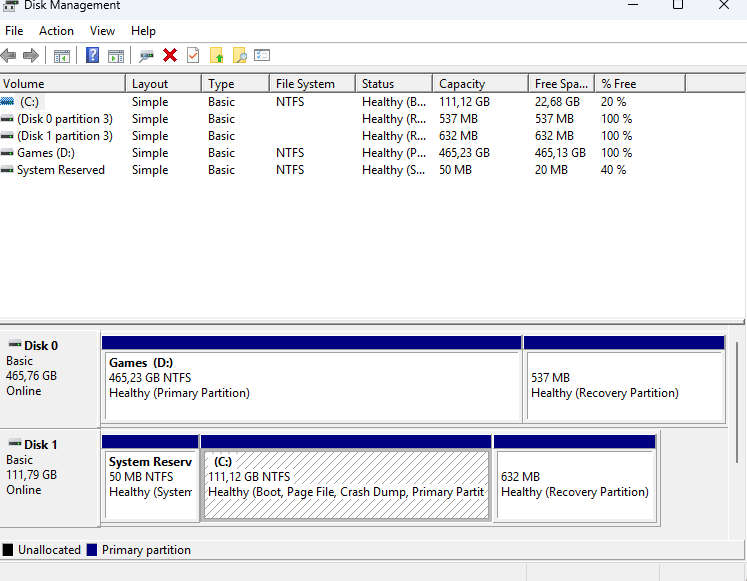Click the Disk Management app title icon
Viewport: 747px width, 581px height.
(x=10, y=5)
